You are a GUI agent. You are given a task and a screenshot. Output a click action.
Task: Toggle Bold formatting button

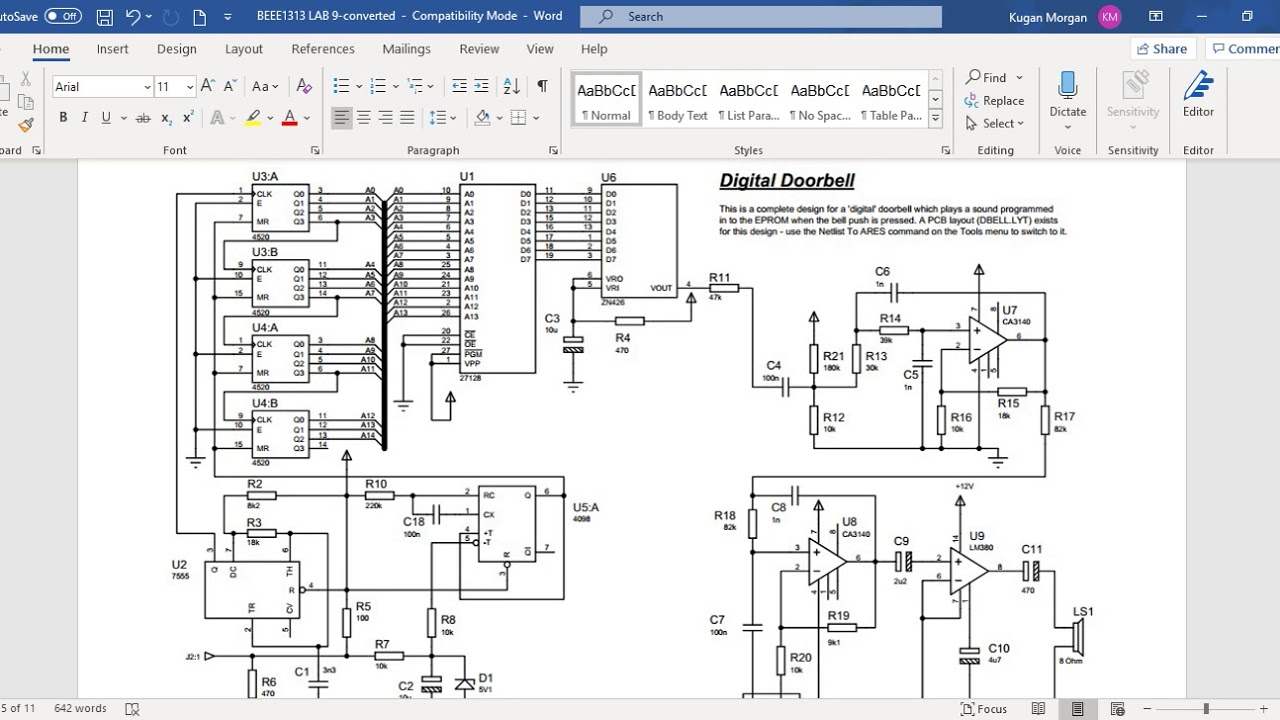63,118
